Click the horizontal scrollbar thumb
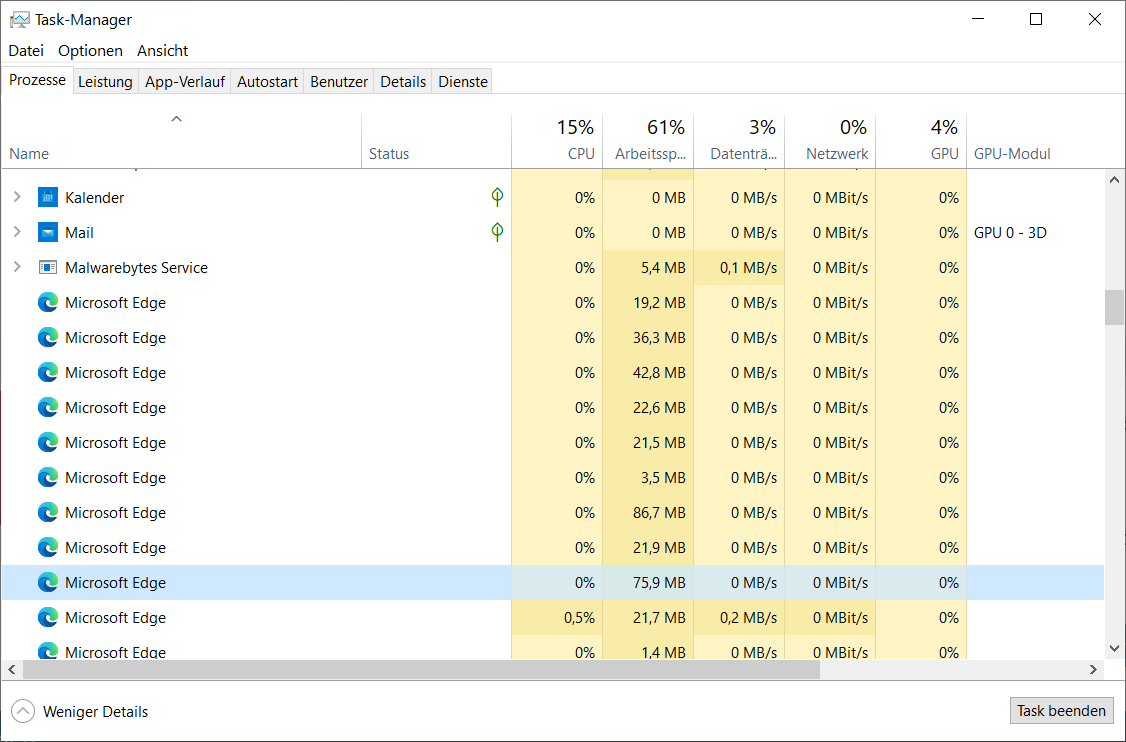Viewport: 1126px width, 742px height. tap(421, 669)
